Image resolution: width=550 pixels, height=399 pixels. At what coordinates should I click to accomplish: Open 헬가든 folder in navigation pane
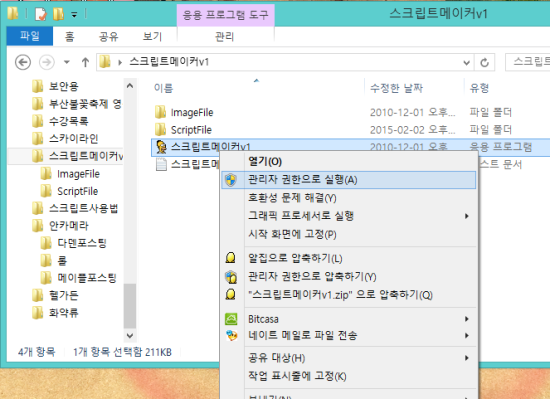coord(63,295)
